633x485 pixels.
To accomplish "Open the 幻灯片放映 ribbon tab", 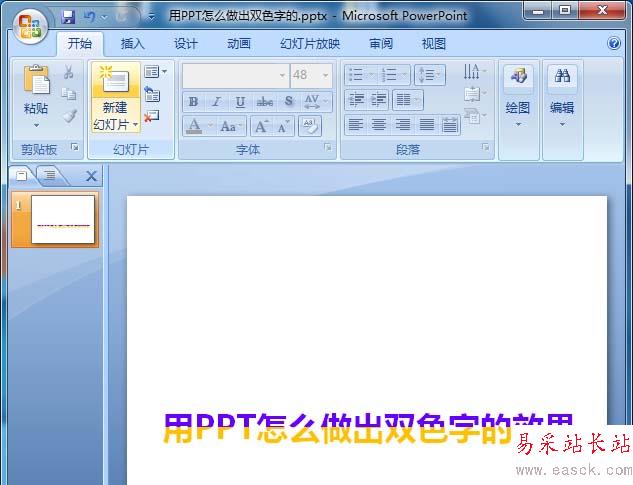I will (310, 43).
